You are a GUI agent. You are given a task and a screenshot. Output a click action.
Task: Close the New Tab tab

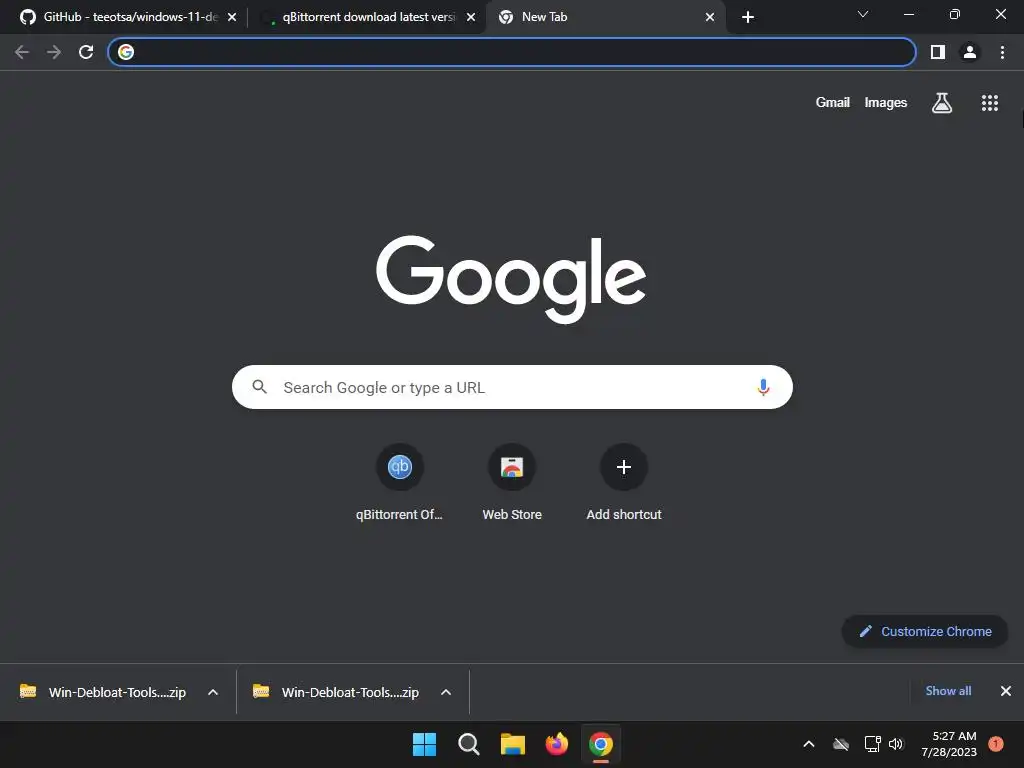(x=710, y=17)
